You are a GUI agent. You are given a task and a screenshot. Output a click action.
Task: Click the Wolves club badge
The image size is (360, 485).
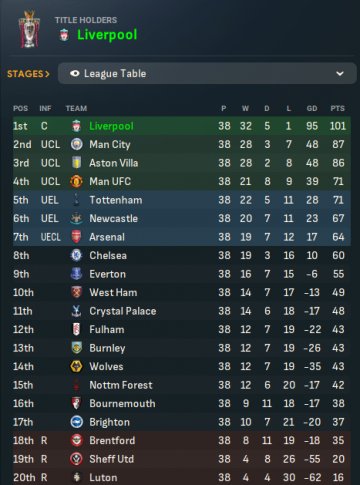click(76, 366)
